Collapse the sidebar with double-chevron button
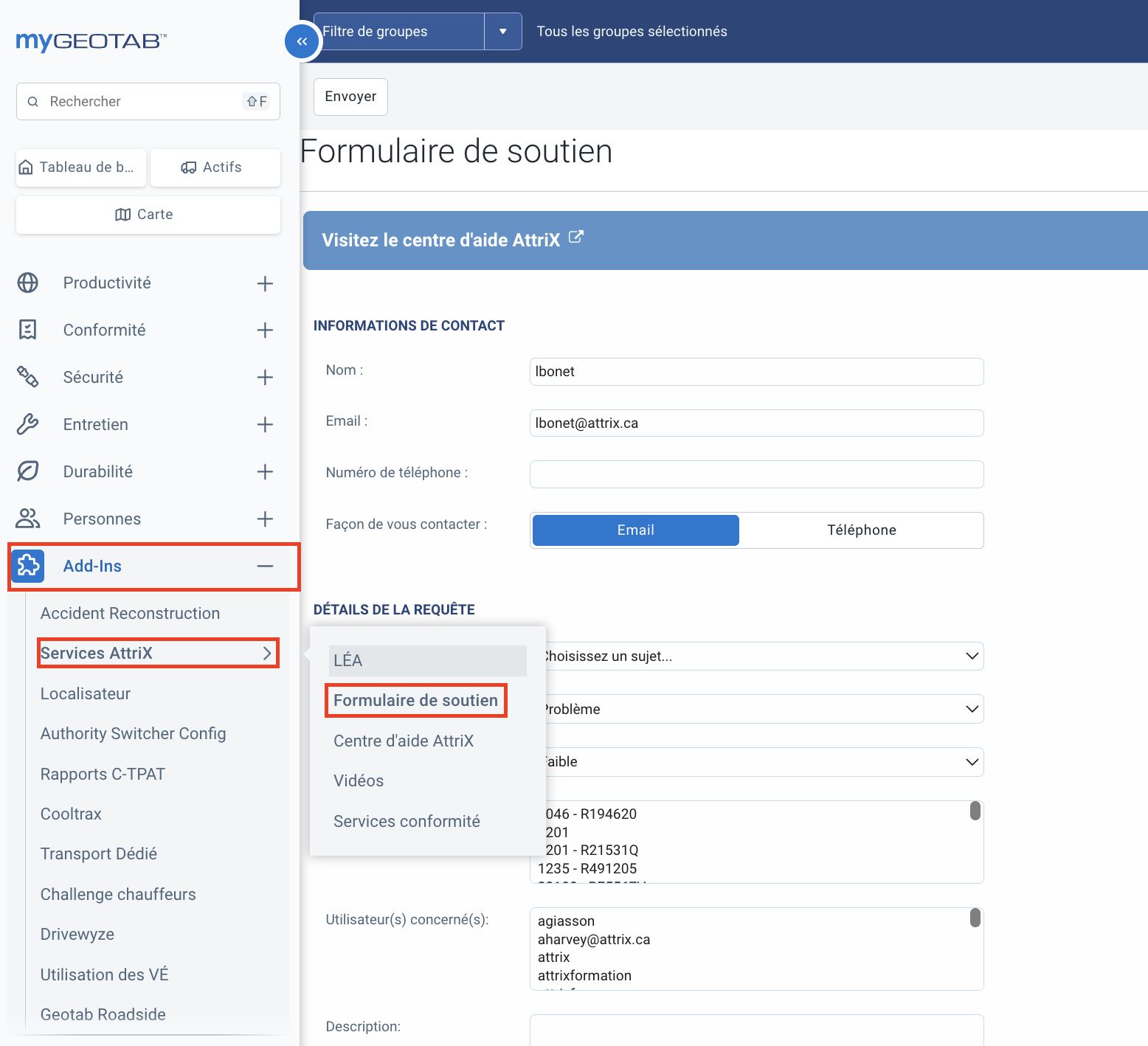Screen dimensions: 1148x1046 pyautogui.click(x=302, y=41)
